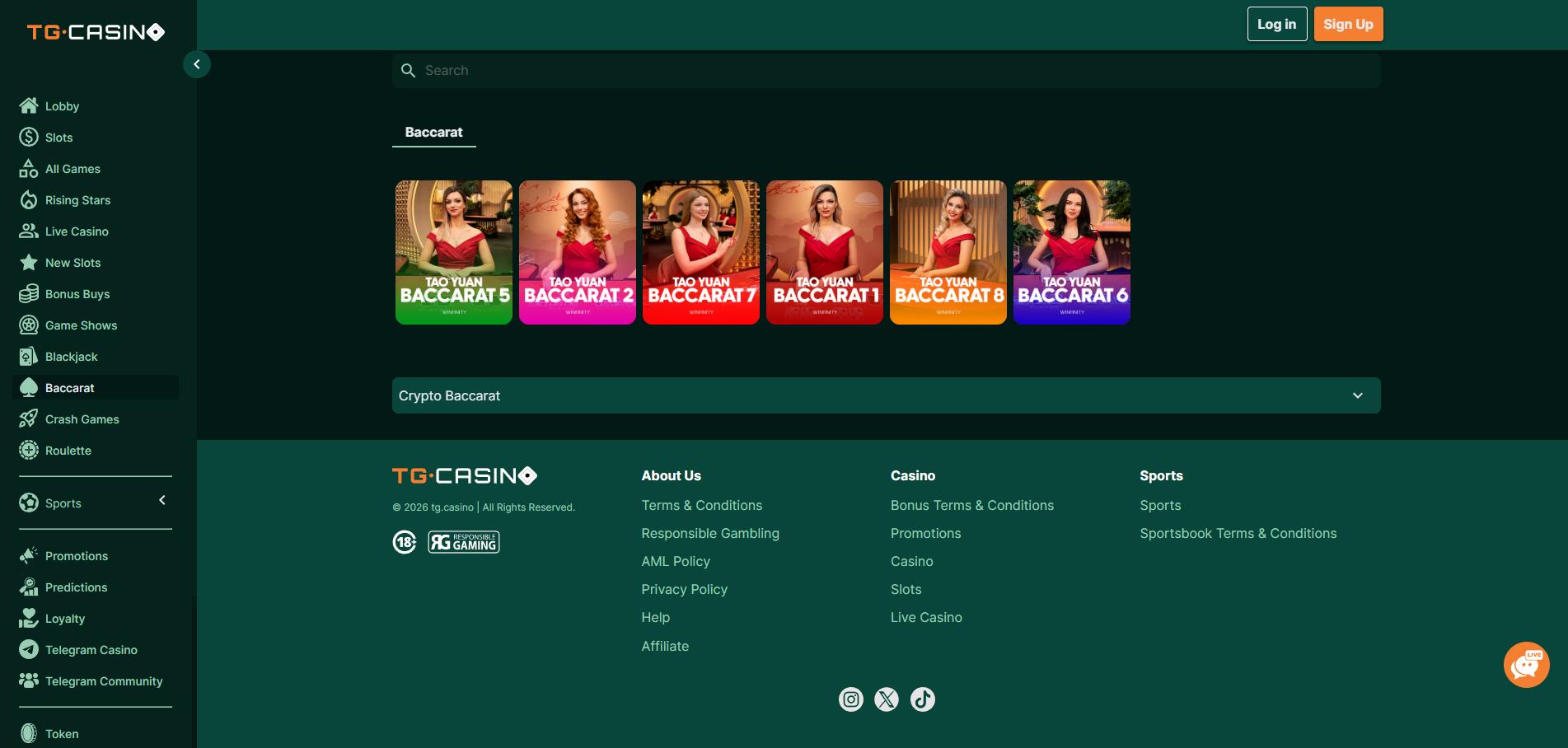This screenshot has width=1568, height=748.
Task: Open the Affiliate footer link
Action: click(x=665, y=646)
